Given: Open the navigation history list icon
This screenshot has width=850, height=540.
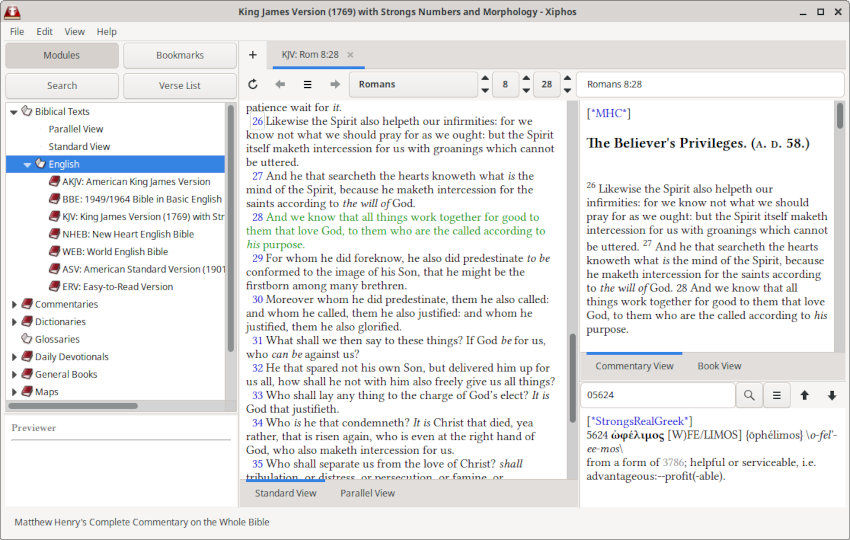Looking at the screenshot, I should click(x=307, y=84).
